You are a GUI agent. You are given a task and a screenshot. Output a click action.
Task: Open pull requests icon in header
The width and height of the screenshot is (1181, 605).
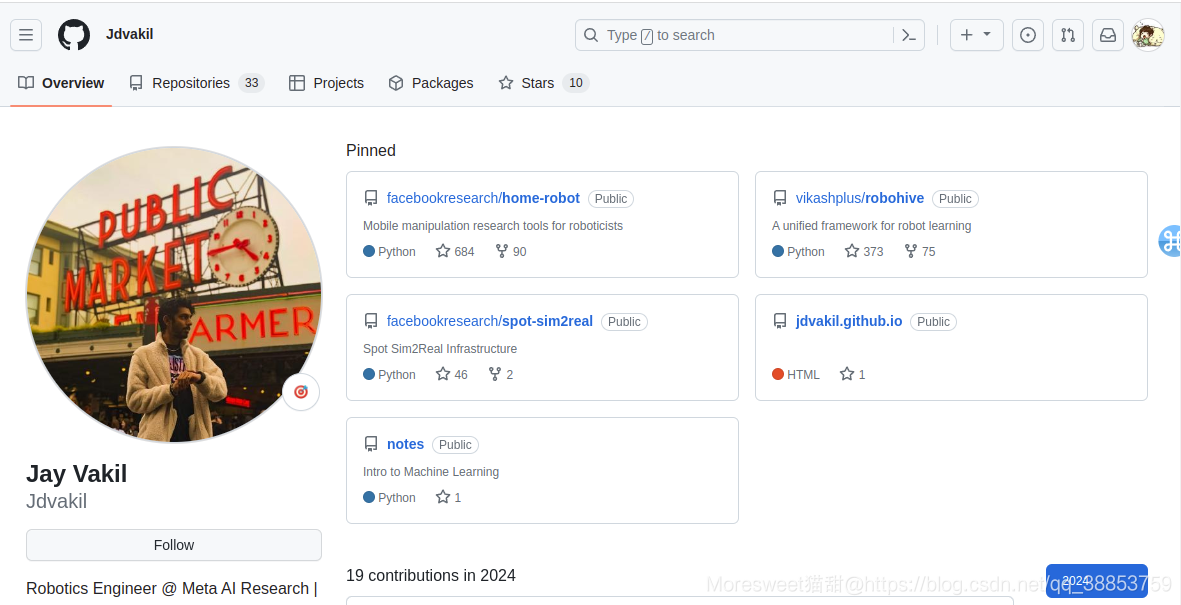tap(1068, 35)
